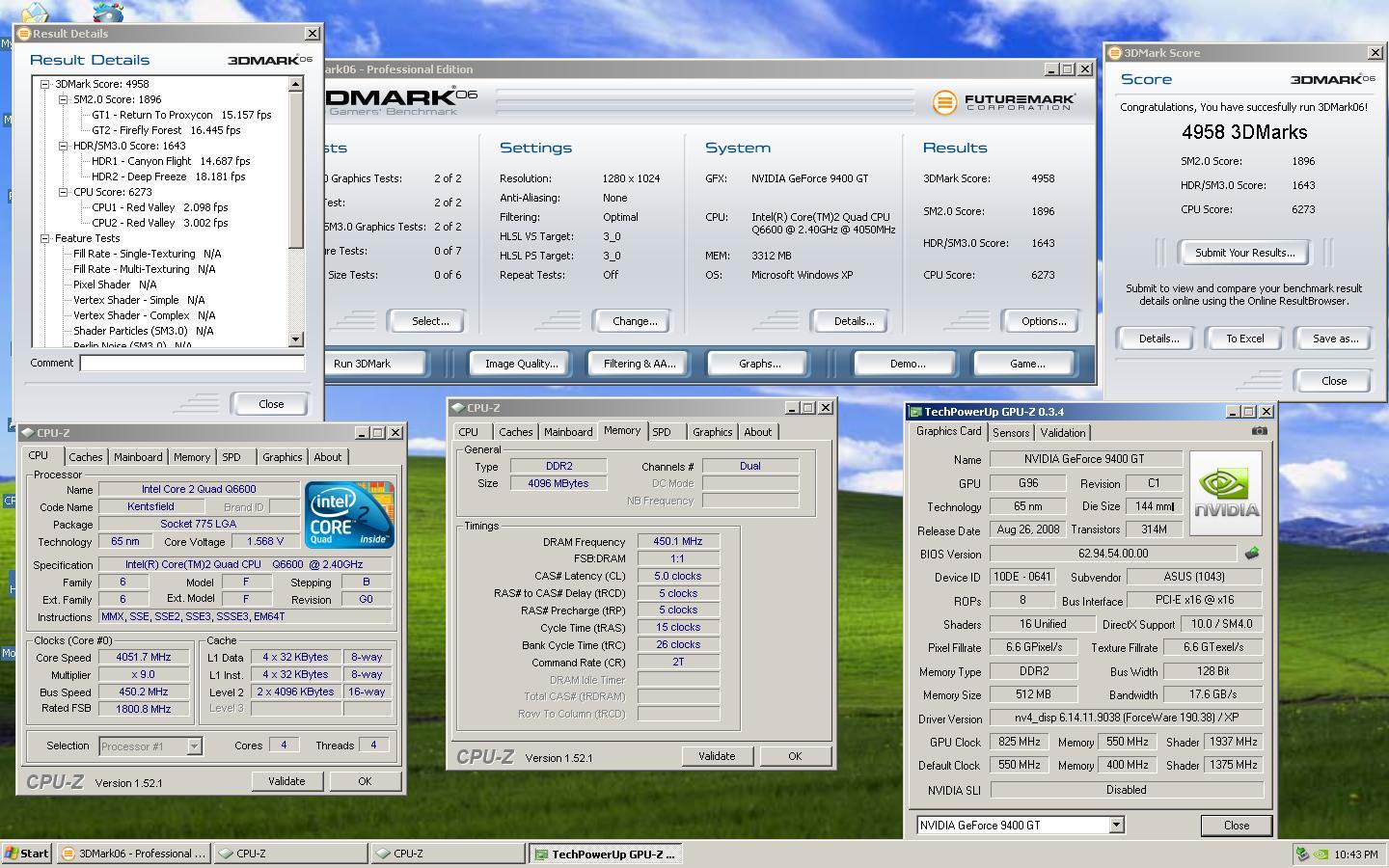
Task: Select CPU1 - Red Valley tree row
Action: tap(159, 207)
